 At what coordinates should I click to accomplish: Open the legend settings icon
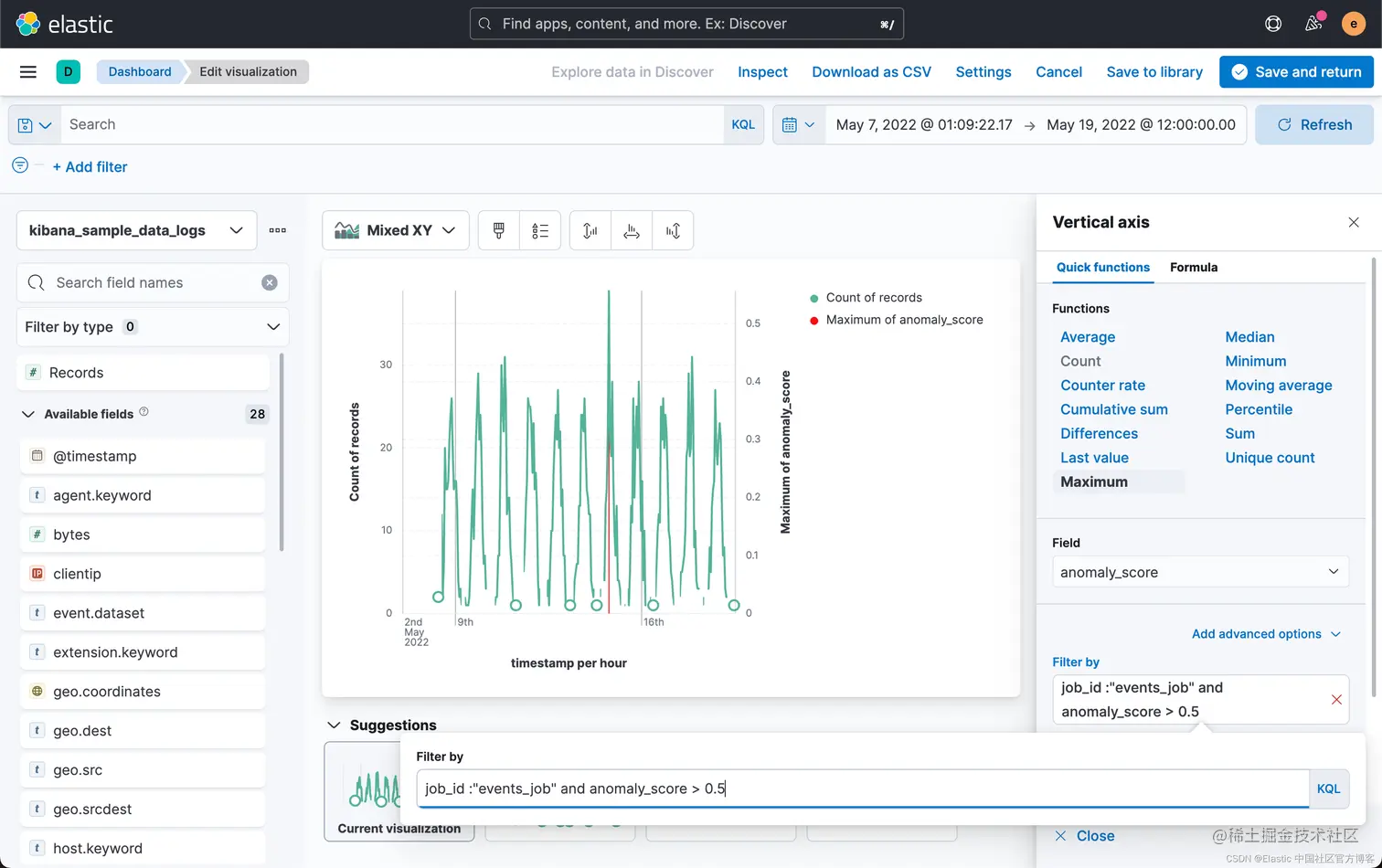(x=540, y=230)
